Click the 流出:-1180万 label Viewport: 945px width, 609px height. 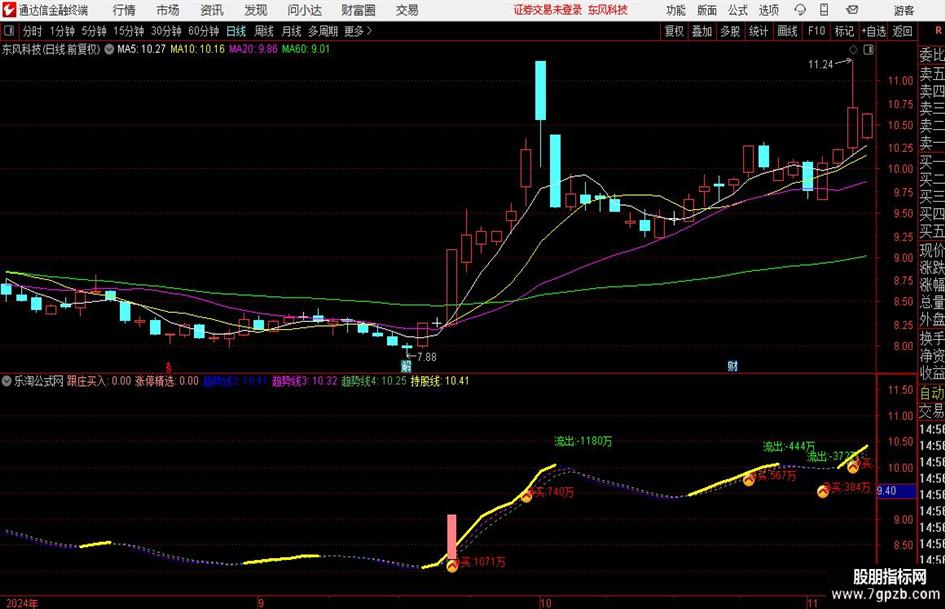click(x=583, y=441)
